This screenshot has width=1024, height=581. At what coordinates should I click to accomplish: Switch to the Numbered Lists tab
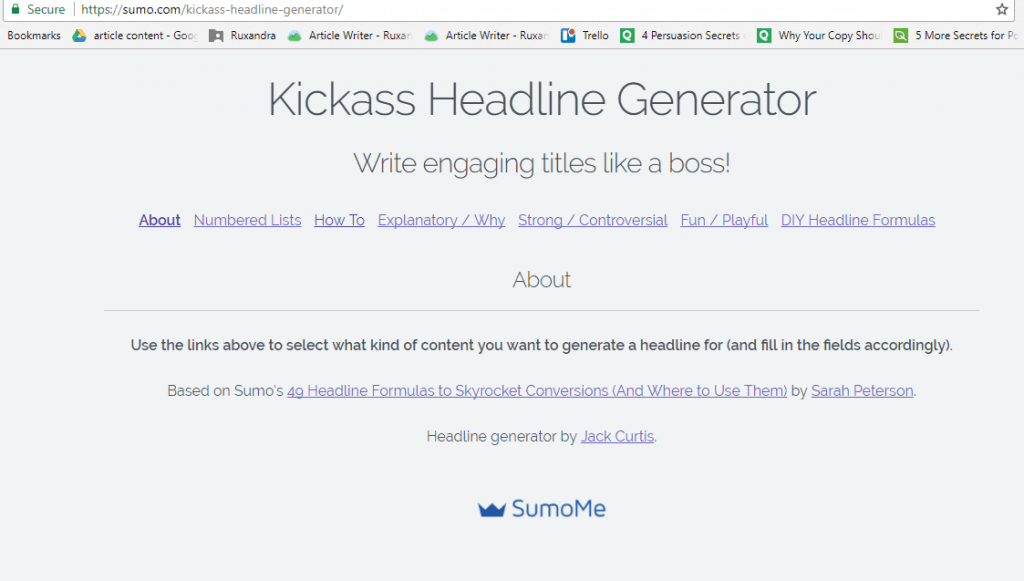pyautogui.click(x=247, y=220)
